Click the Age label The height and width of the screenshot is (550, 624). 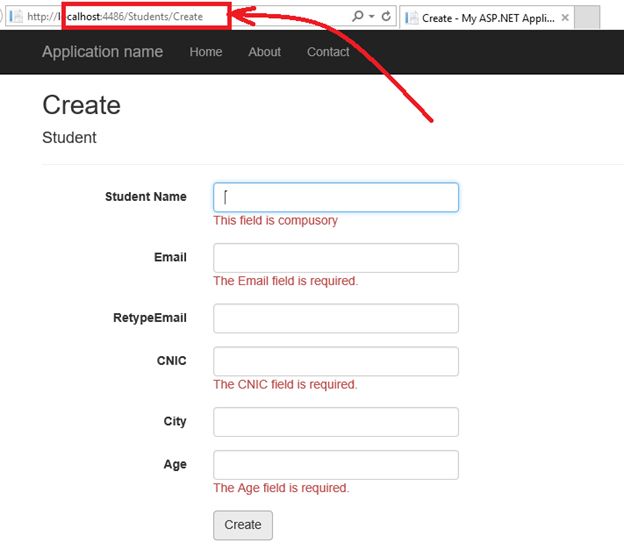coord(175,464)
